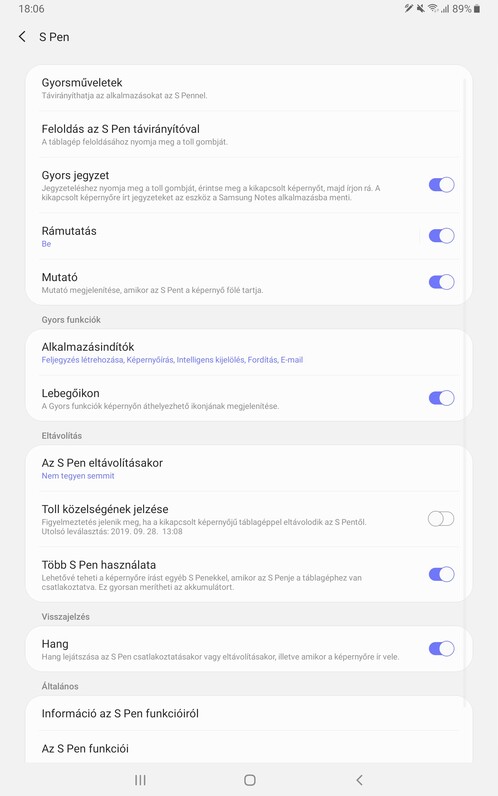Open the Alkalmazásindítók shortcuts list

coord(249,352)
